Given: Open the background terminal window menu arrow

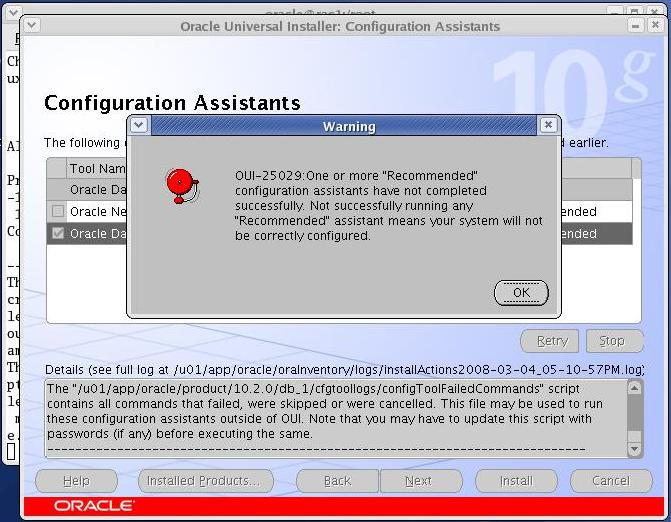Looking at the screenshot, I should (13, 12).
